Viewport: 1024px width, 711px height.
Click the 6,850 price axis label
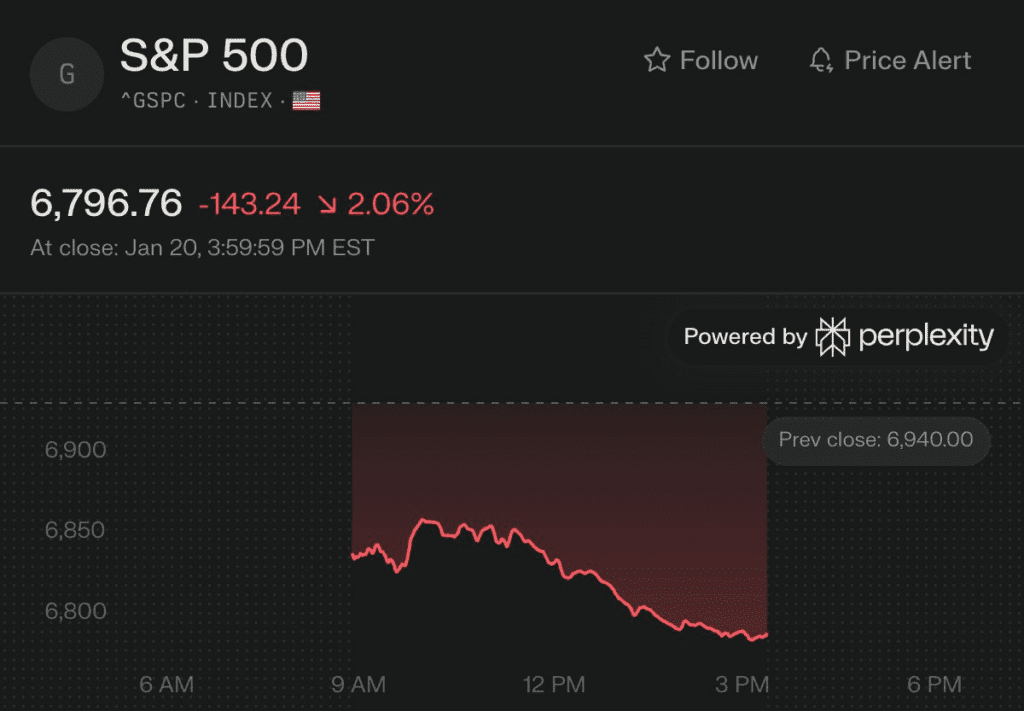[x=75, y=530]
